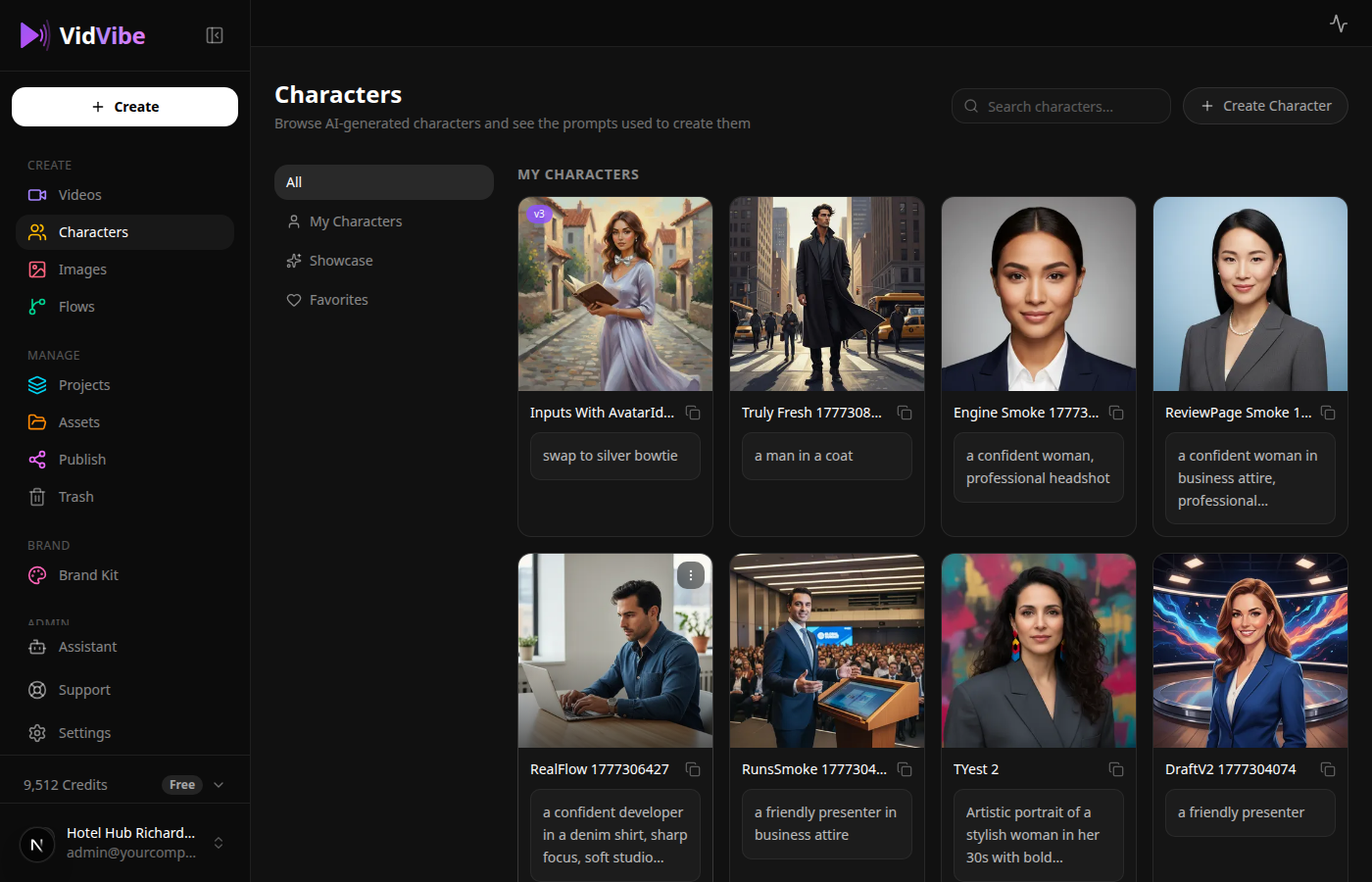Click the Publish share icon
This screenshot has height=882, width=1372.
pos(37,460)
